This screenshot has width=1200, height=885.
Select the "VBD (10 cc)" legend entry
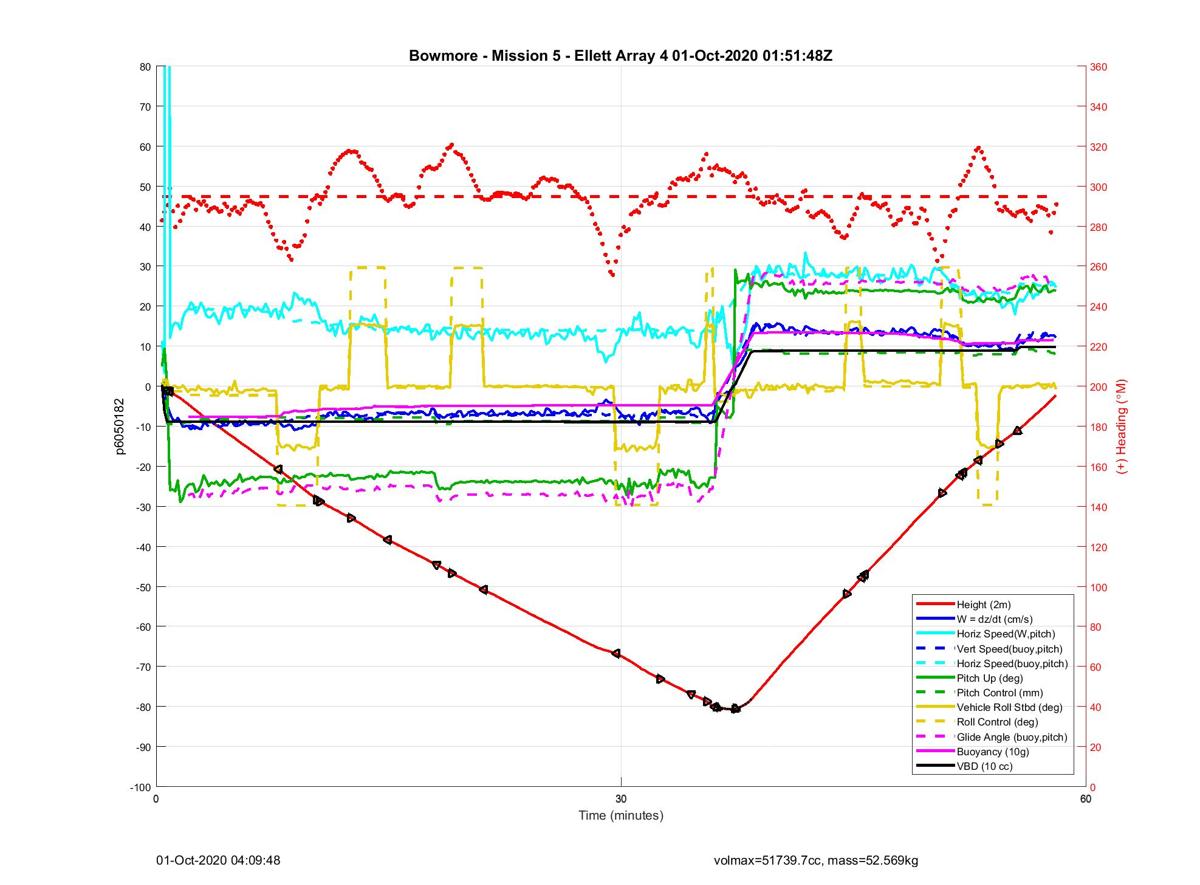click(985, 766)
